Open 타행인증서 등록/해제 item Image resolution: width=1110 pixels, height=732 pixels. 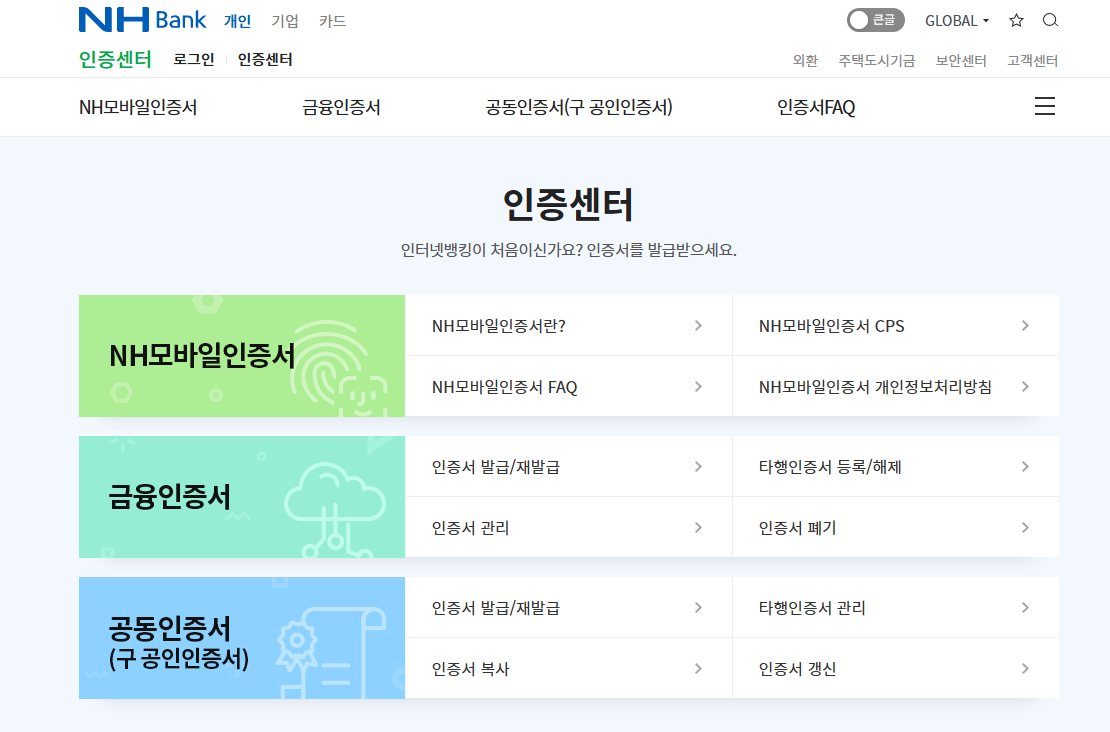point(896,467)
